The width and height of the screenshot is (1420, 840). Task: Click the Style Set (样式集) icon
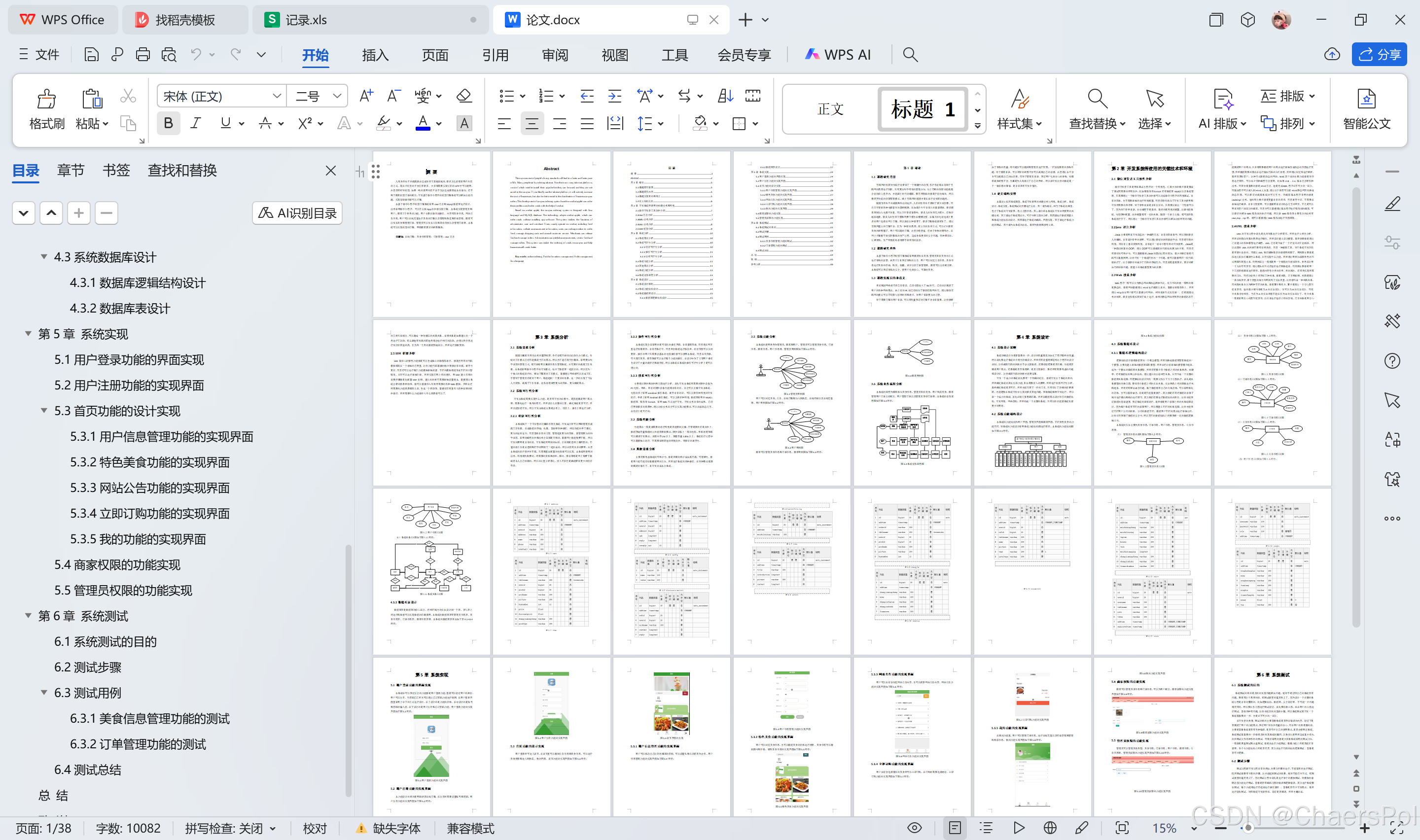click(x=1020, y=99)
